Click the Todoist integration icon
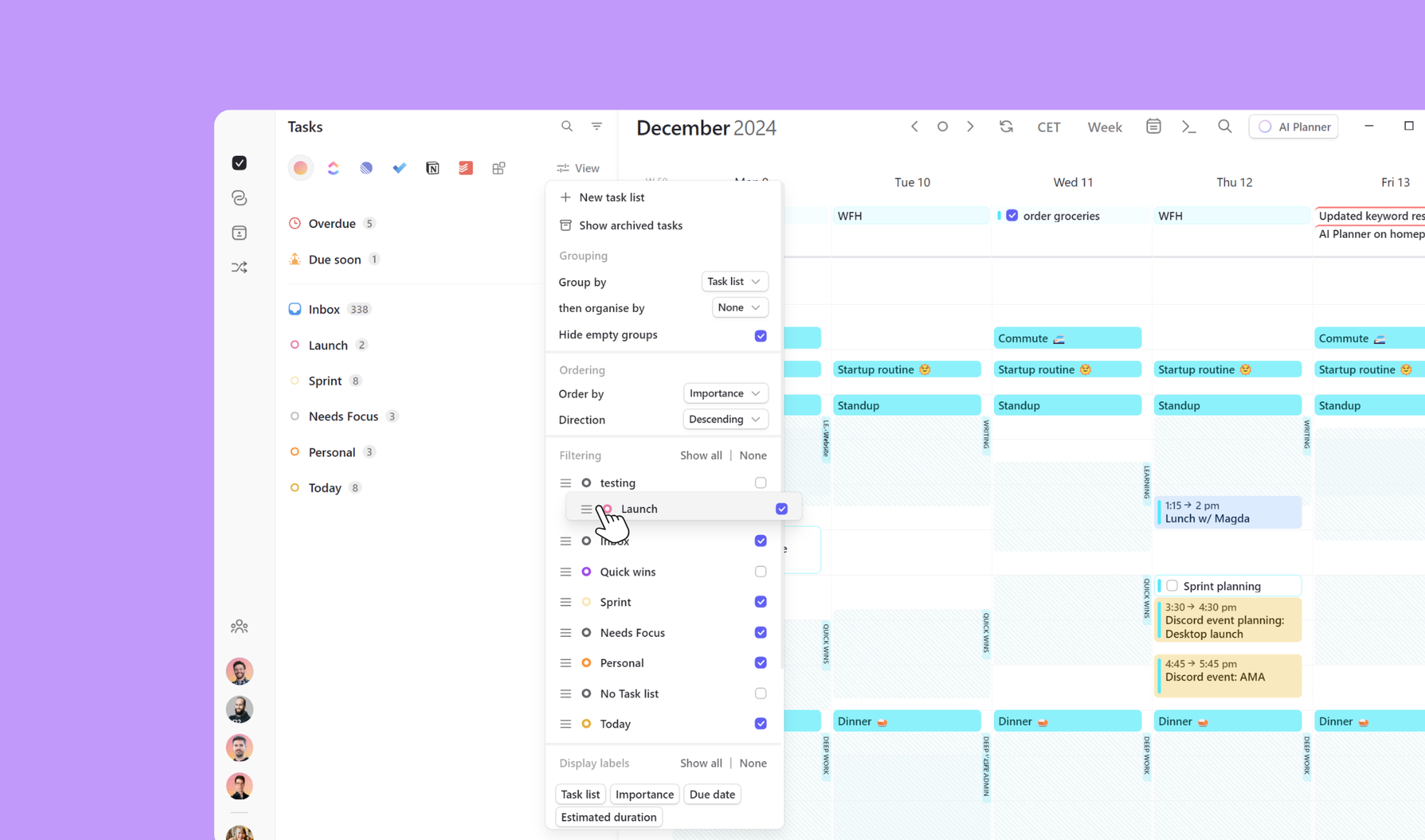1425x840 pixels. click(x=465, y=168)
